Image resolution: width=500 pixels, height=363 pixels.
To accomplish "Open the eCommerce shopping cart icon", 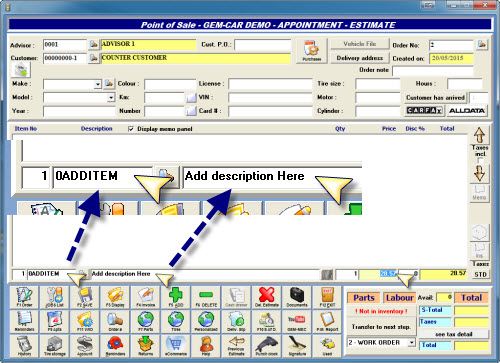I will click(176, 346).
